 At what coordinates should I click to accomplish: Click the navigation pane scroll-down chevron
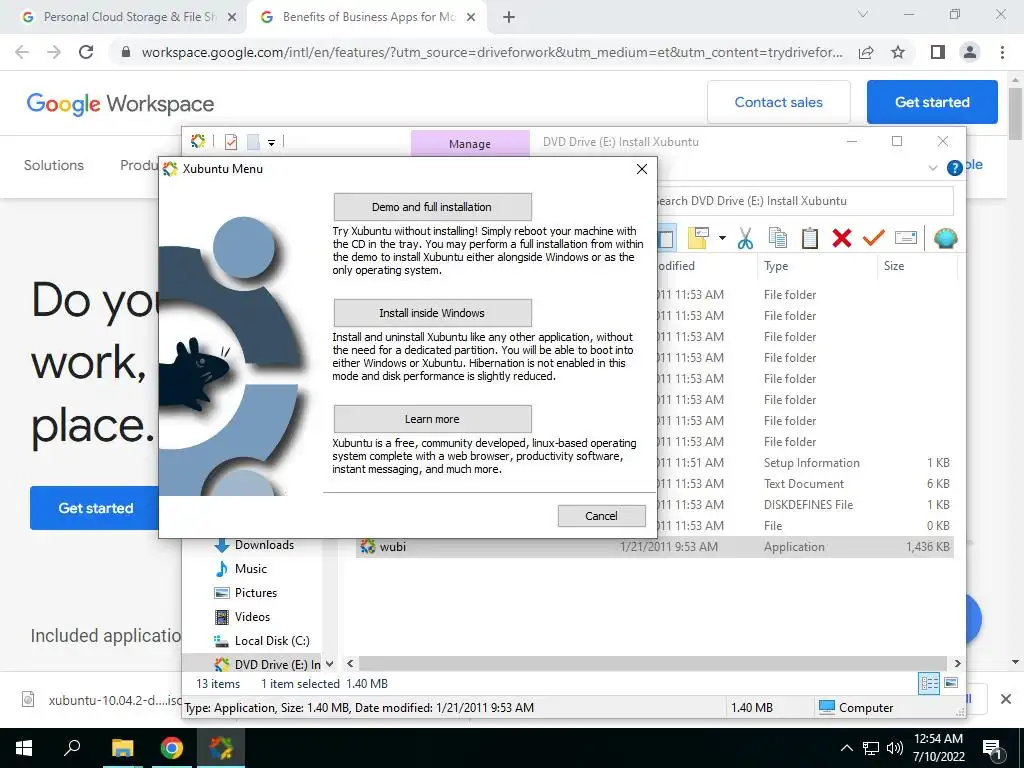pos(330,664)
